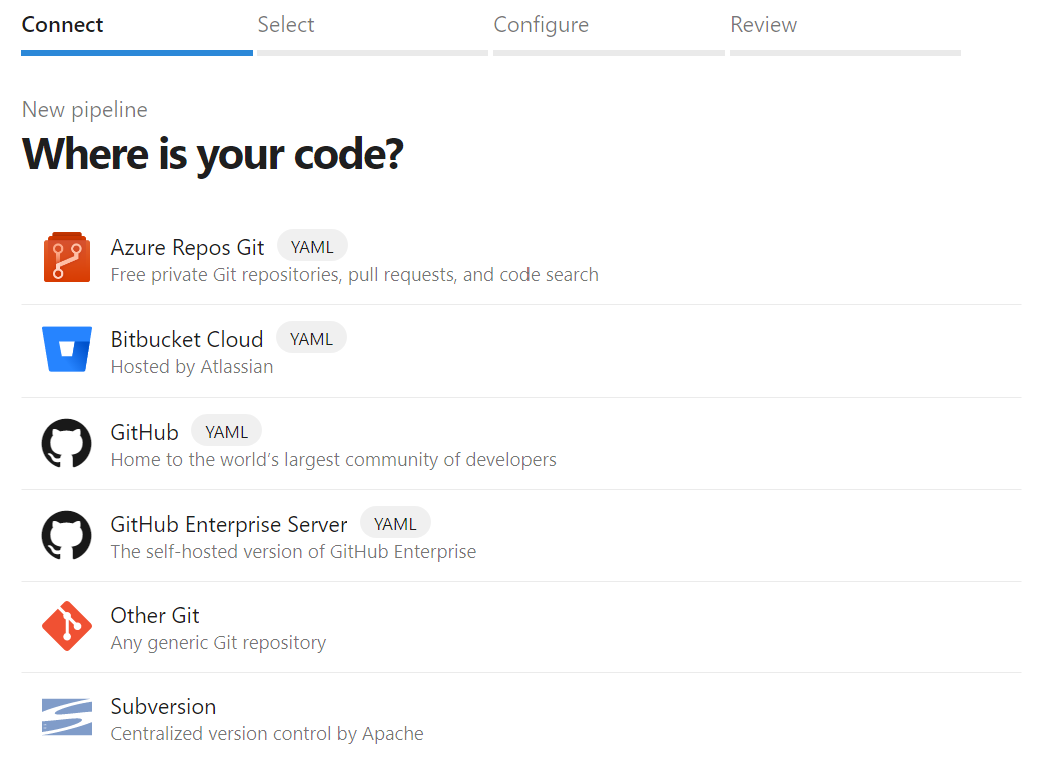The height and width of the screenshot is (766, 1052).
Task: Click 'Any generic Git repository' description
Action: pos(218,643)
